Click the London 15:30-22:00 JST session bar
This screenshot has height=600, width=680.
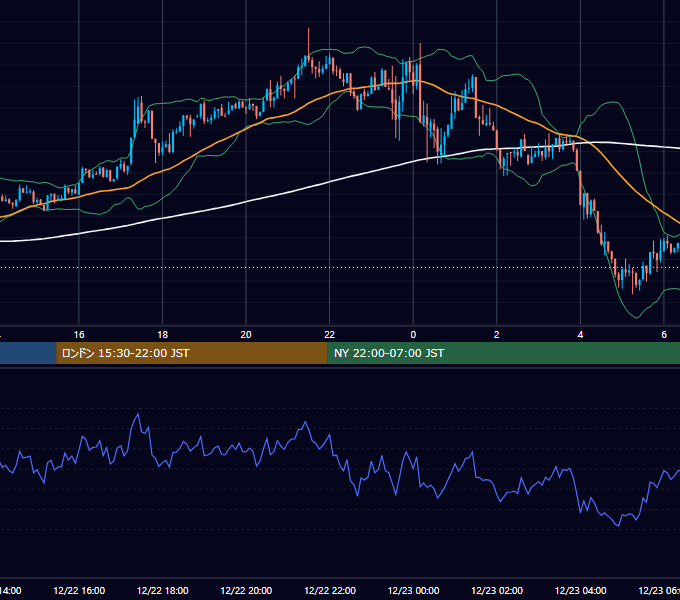pos(192,353)
